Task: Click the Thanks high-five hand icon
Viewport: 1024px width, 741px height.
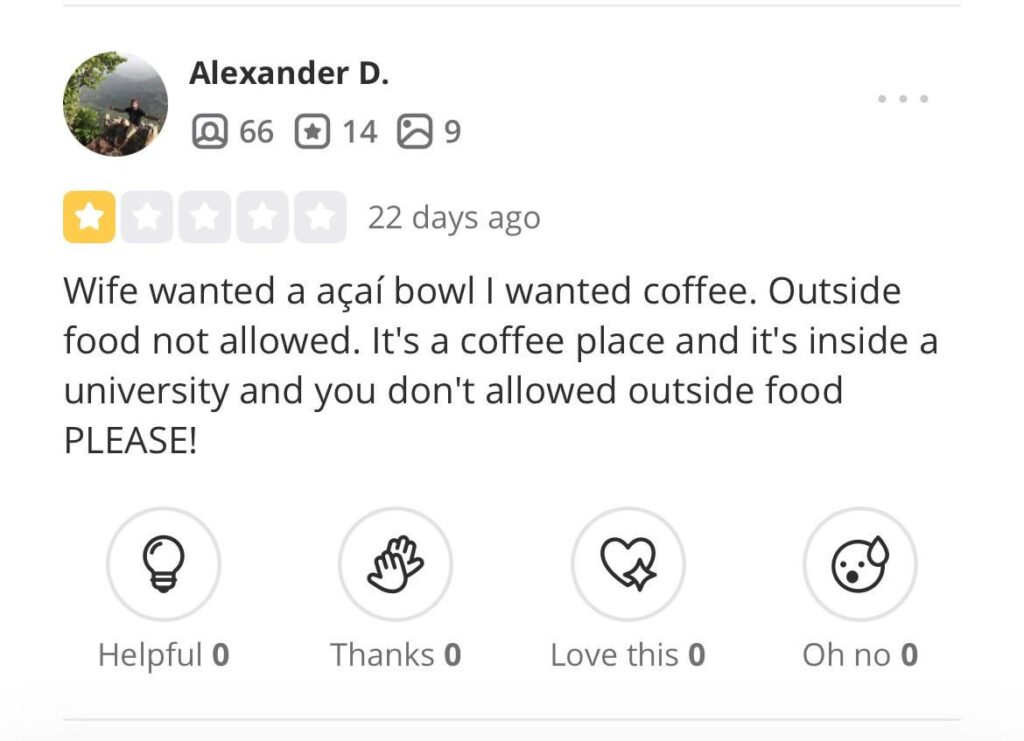Action: (396, 563)
